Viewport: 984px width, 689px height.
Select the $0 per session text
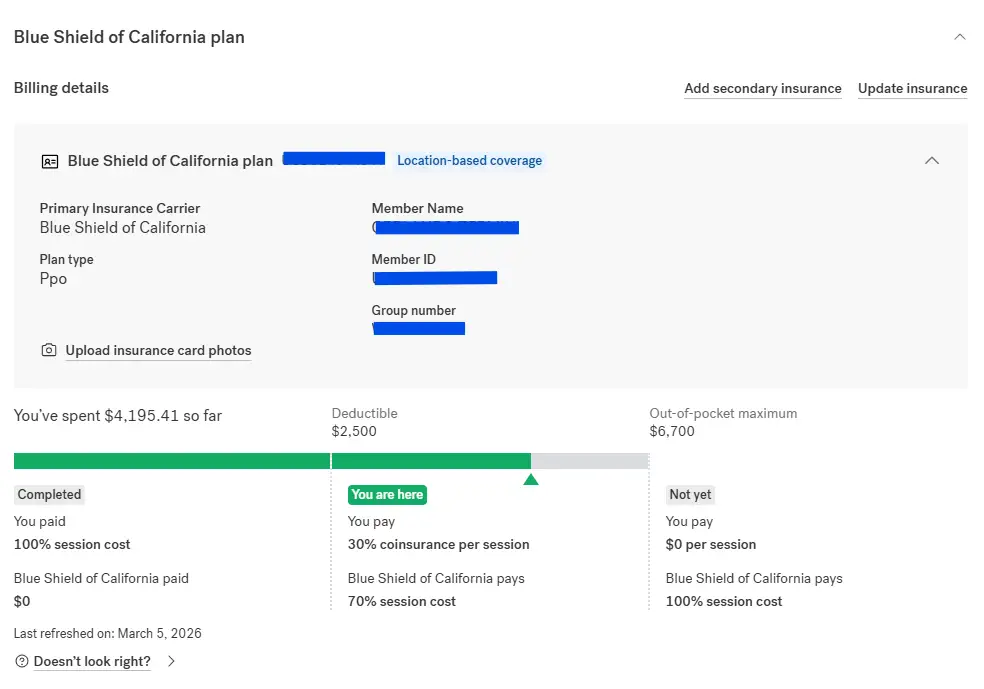pos(711,545)
